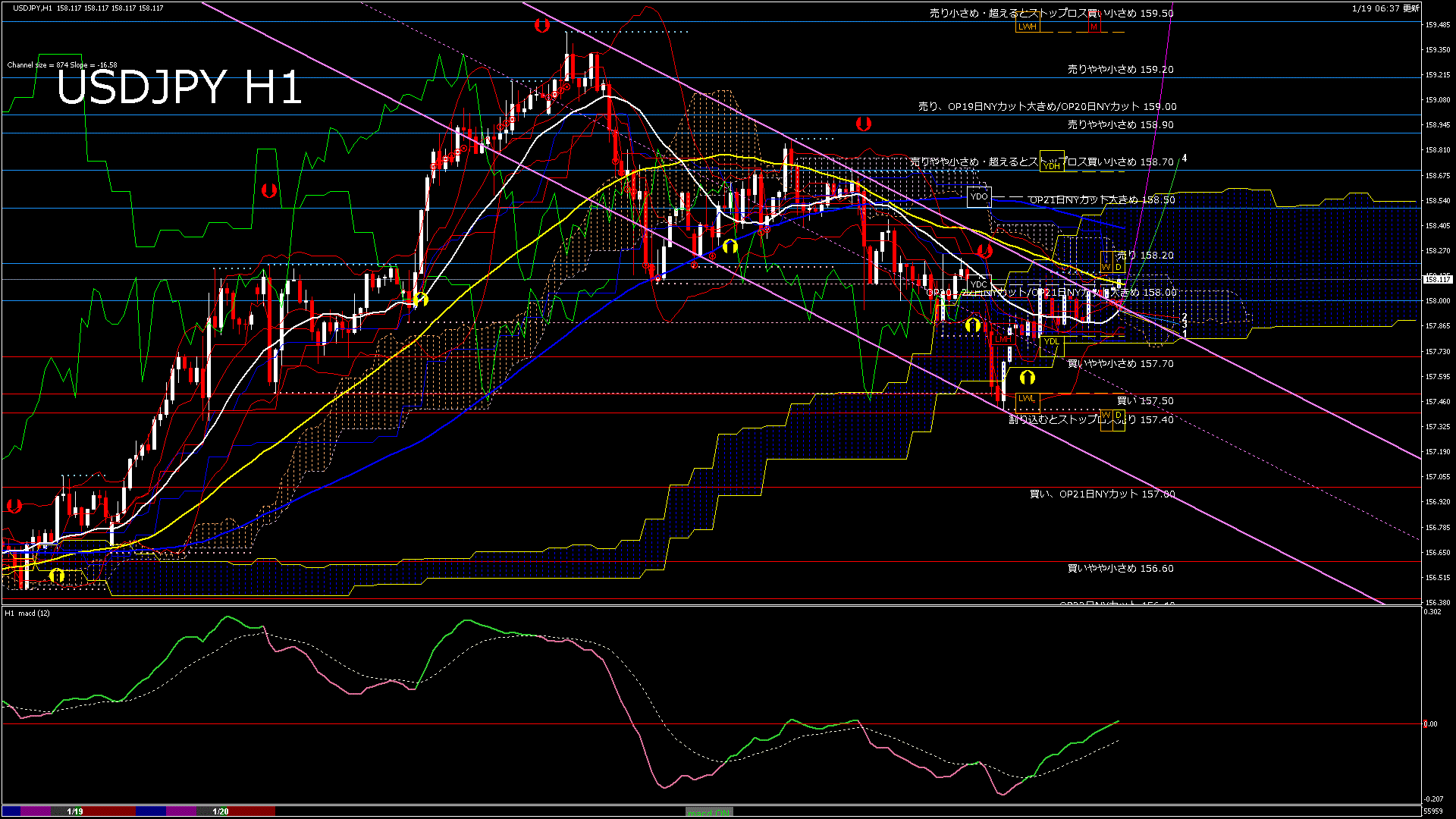
Task: Click the first blue session block in the bottom bar
Action: point(12,811)
